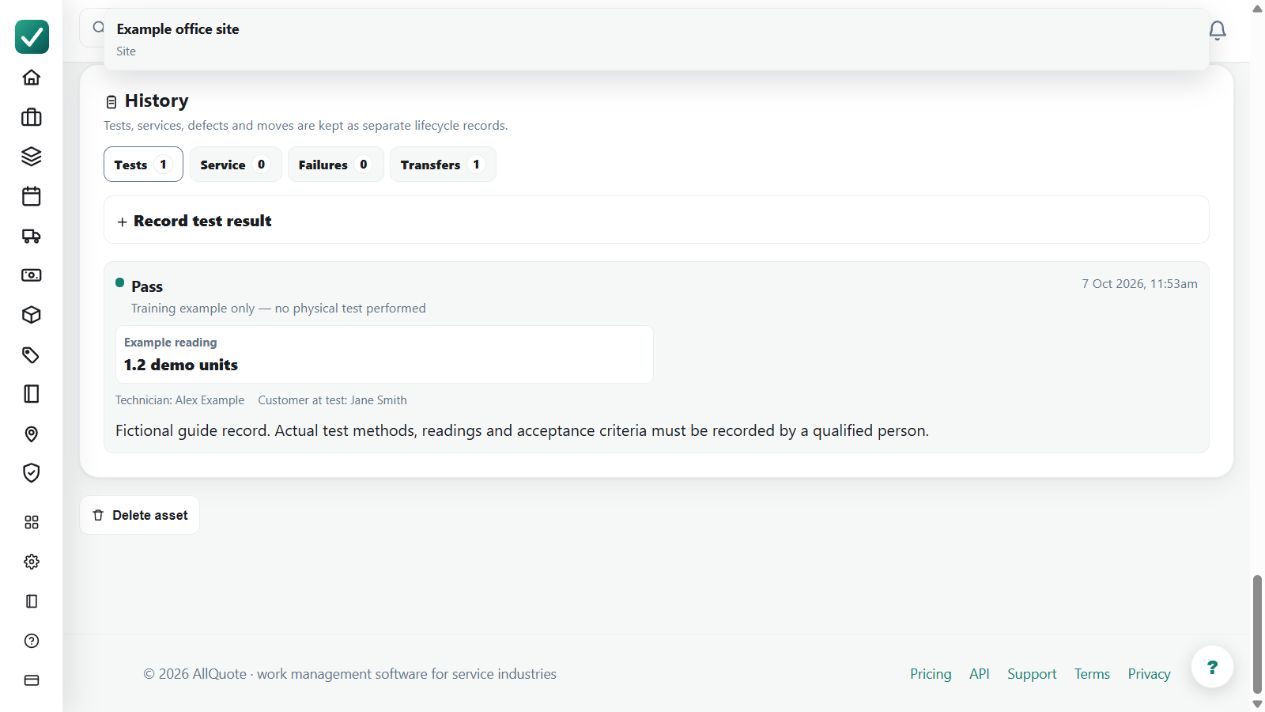Open the Pricing footer link
Viewport: 1265px width, 712px height.
pyautogui.click(x=930, y=674)
